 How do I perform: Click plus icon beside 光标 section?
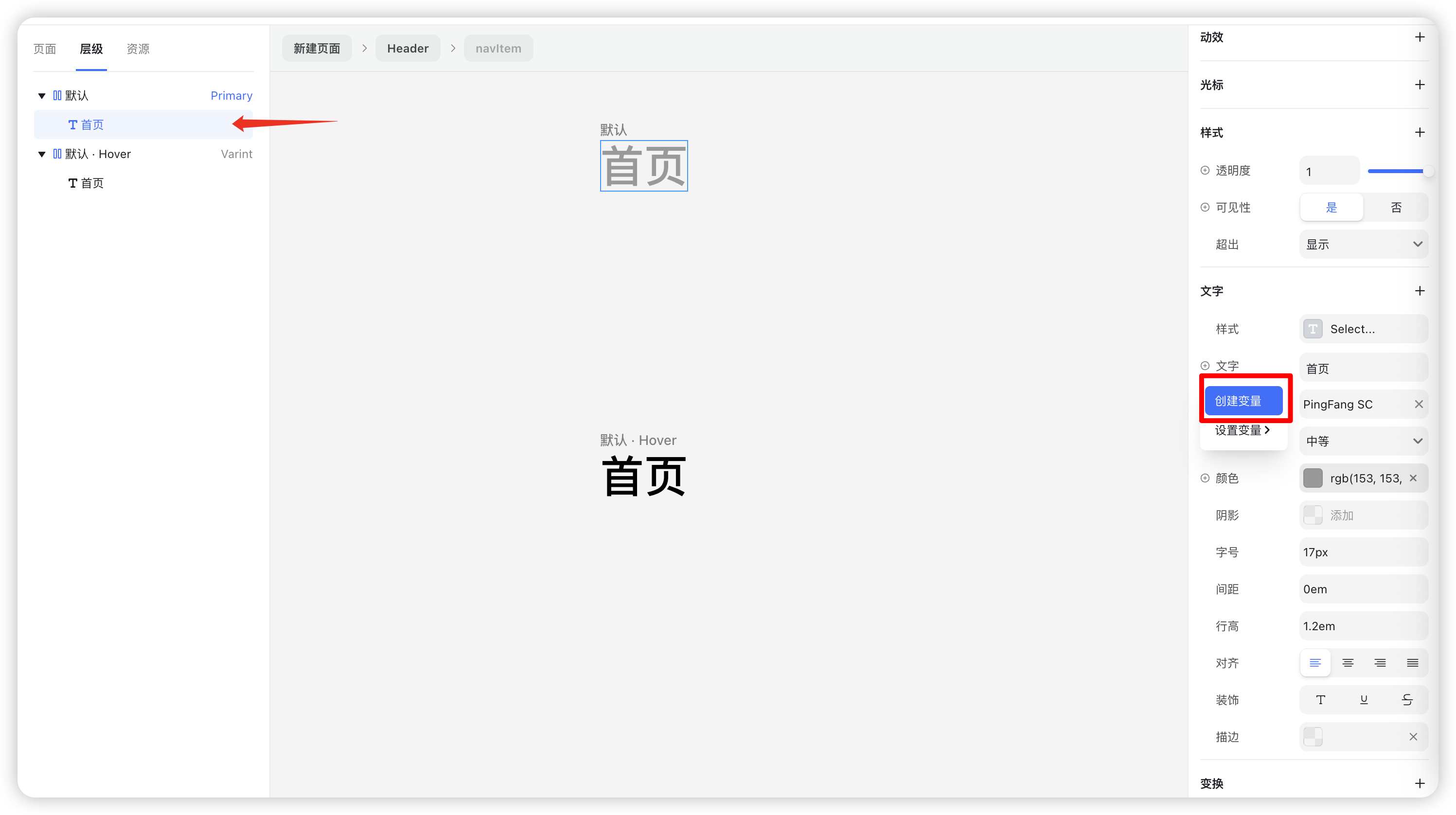pyautogui.click(x=1419, y=85)
